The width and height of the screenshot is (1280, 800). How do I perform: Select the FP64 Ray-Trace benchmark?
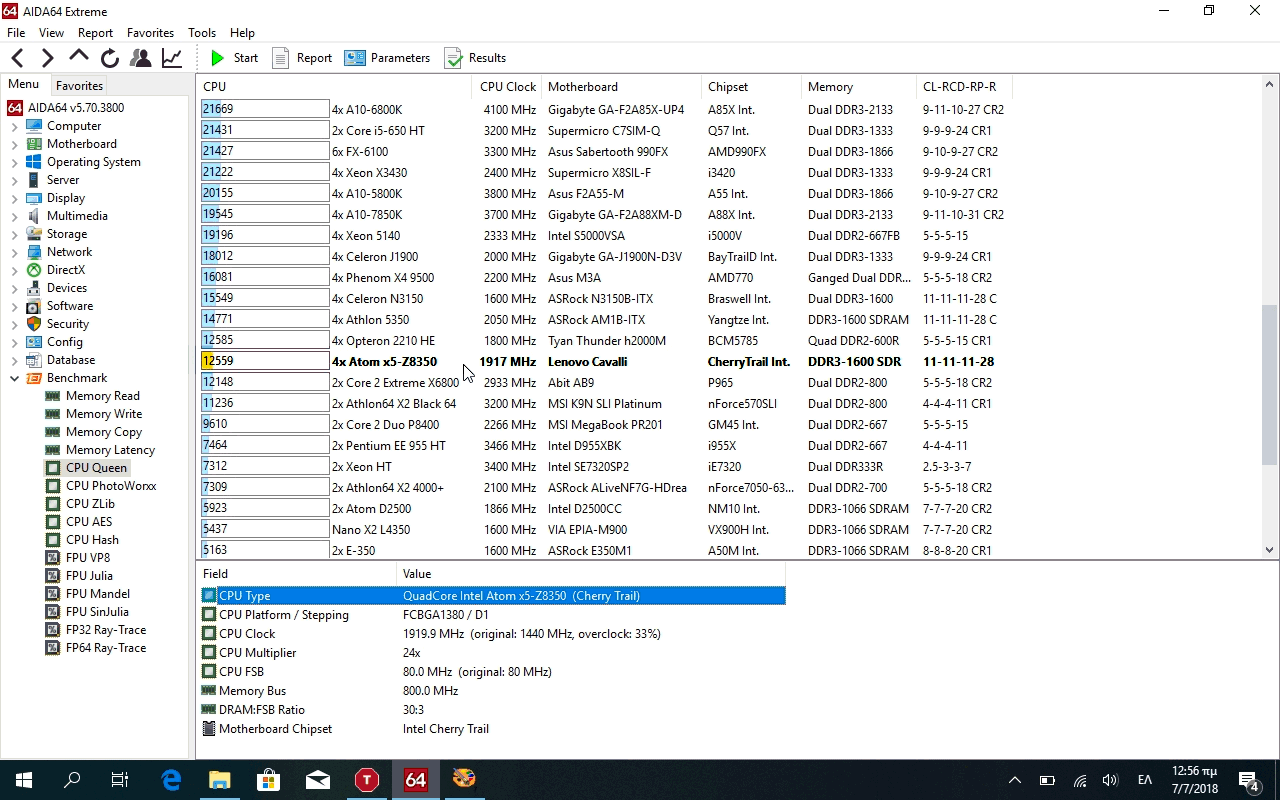(106, 648)
